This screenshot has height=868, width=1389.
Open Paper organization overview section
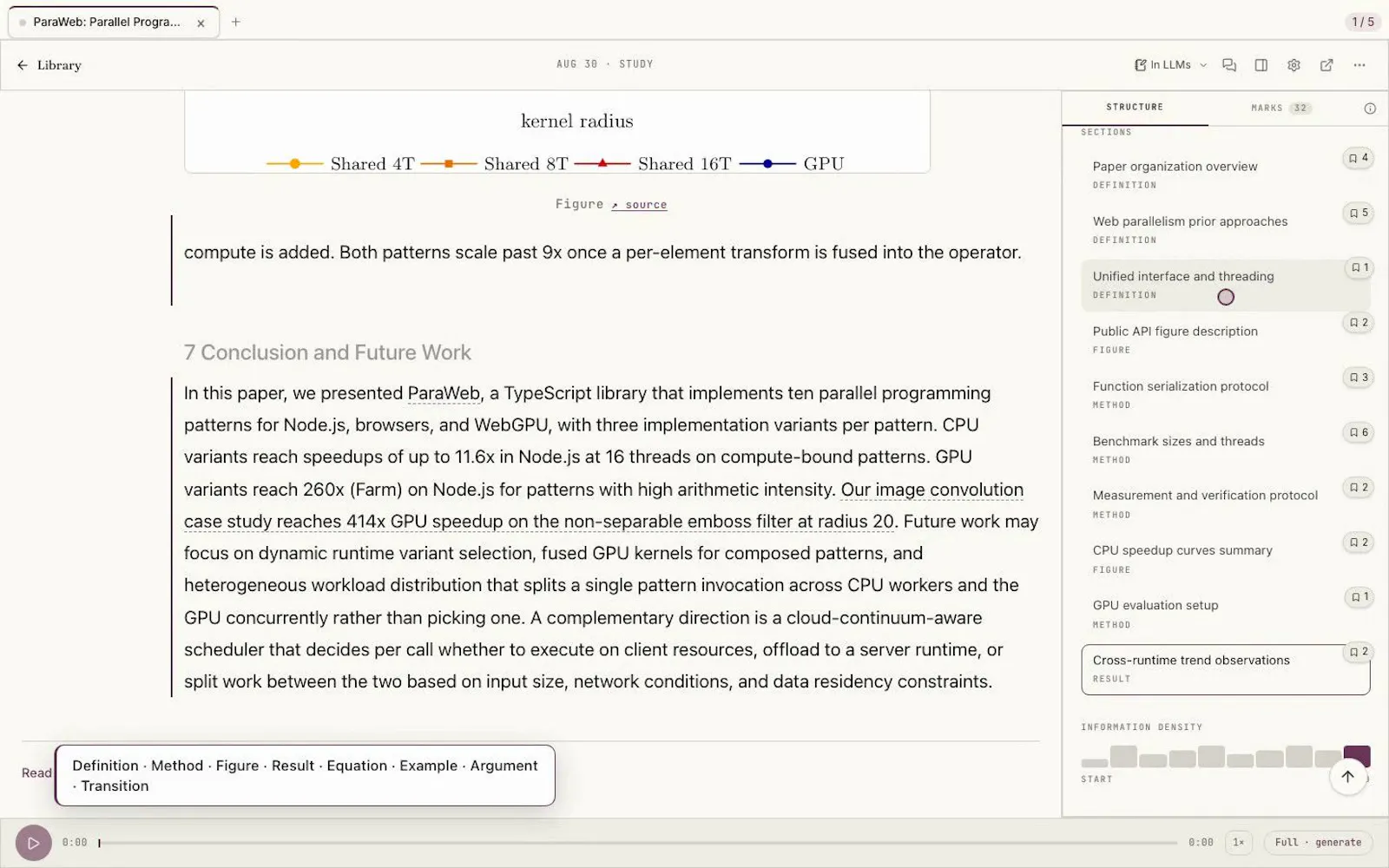(x=1226, y=174)
